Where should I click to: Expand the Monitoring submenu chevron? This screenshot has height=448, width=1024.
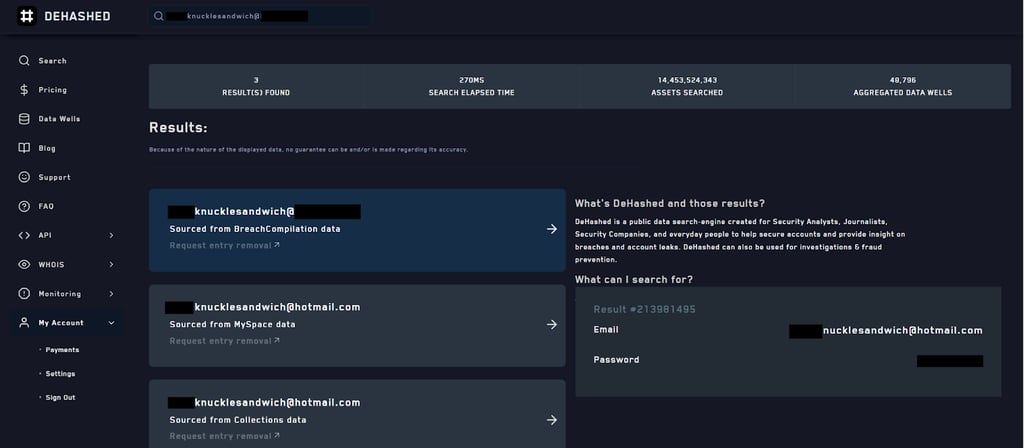(x=111, y=294)
